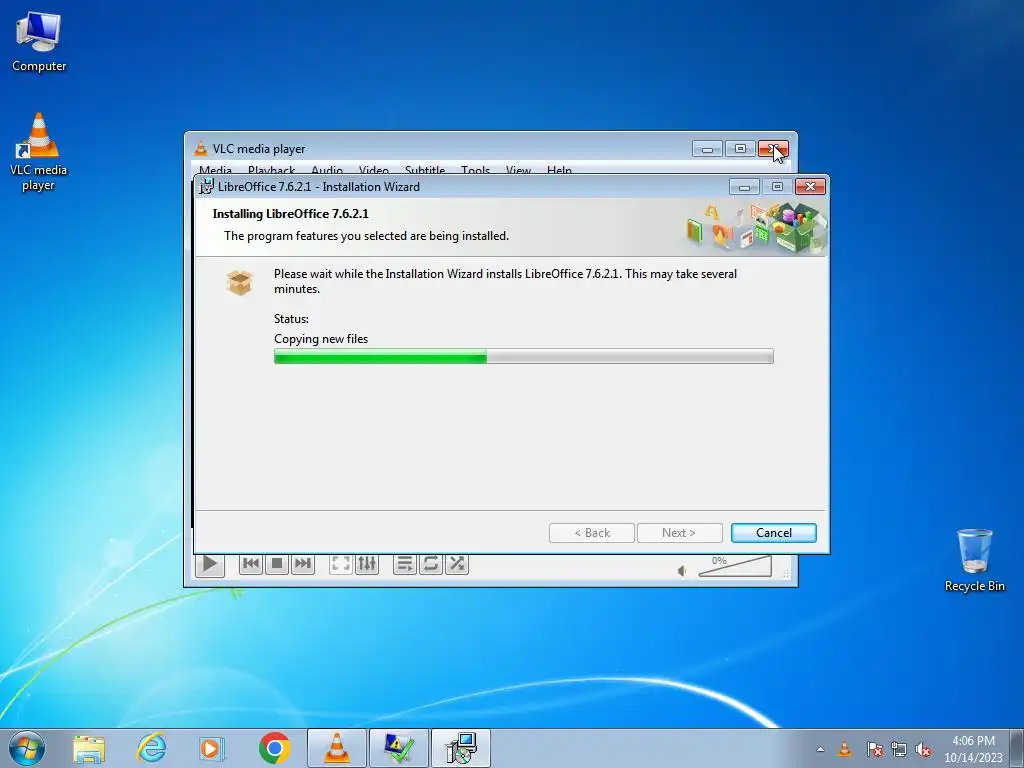Adjust the VLC volume slider

click(735, 566)
